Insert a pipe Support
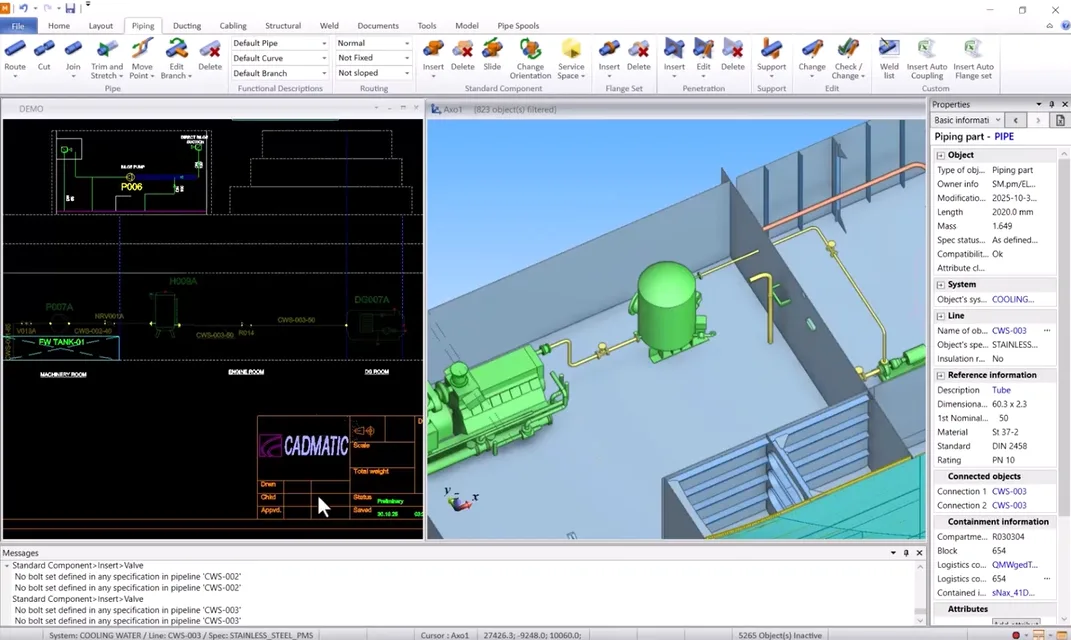The image size is (1071, 640). 771,56
